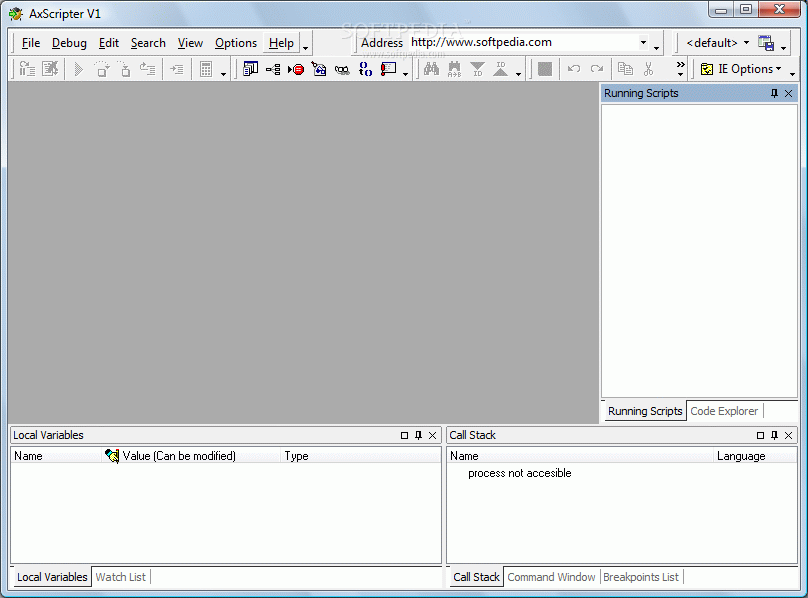Open the Search menu
The image size is (808, 598).
click(148, 43)
